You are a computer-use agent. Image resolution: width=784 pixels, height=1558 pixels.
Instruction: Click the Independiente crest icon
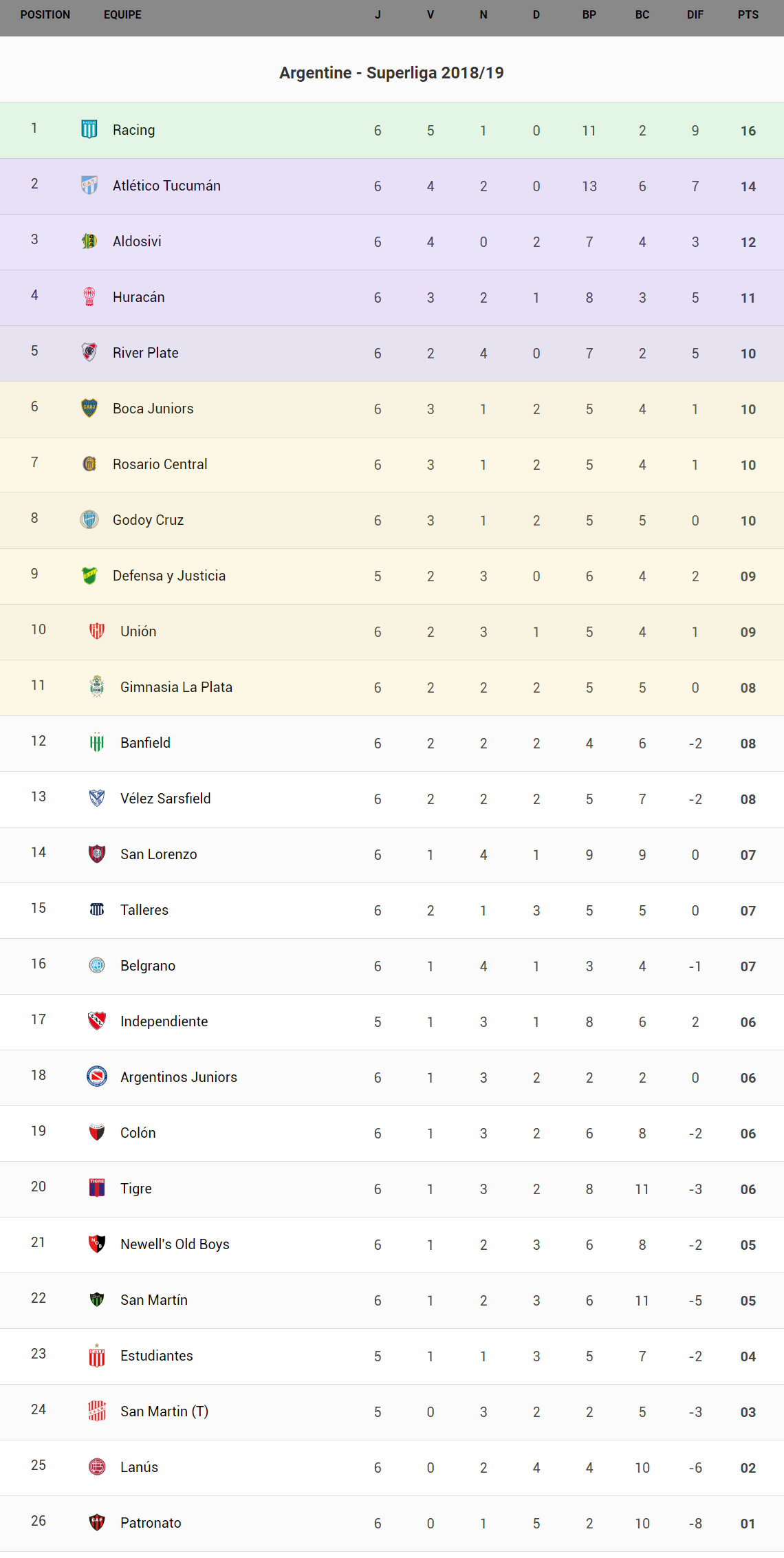(97, 1021)
